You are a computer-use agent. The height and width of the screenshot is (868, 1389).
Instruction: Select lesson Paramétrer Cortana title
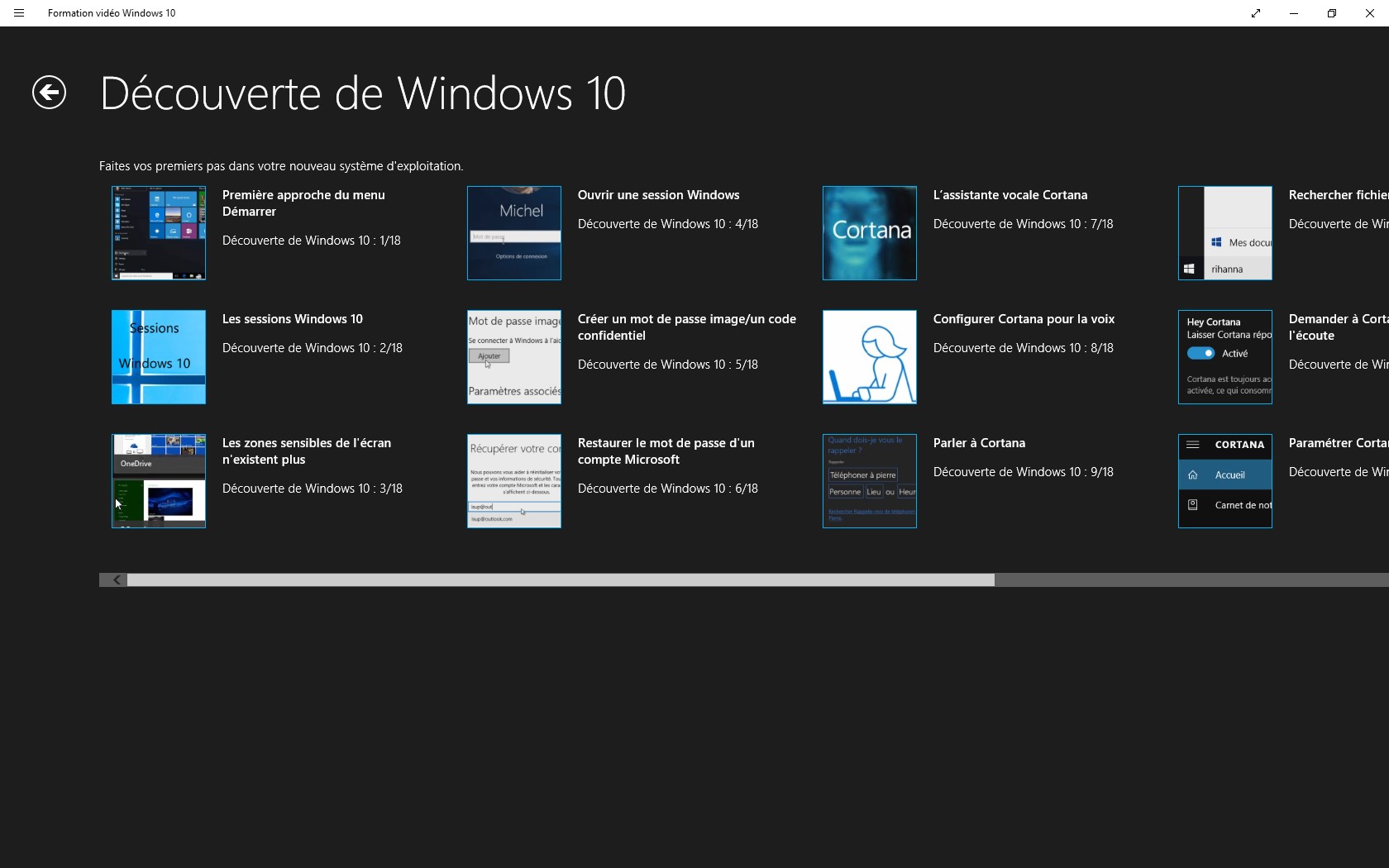[x=1339, y=443]
